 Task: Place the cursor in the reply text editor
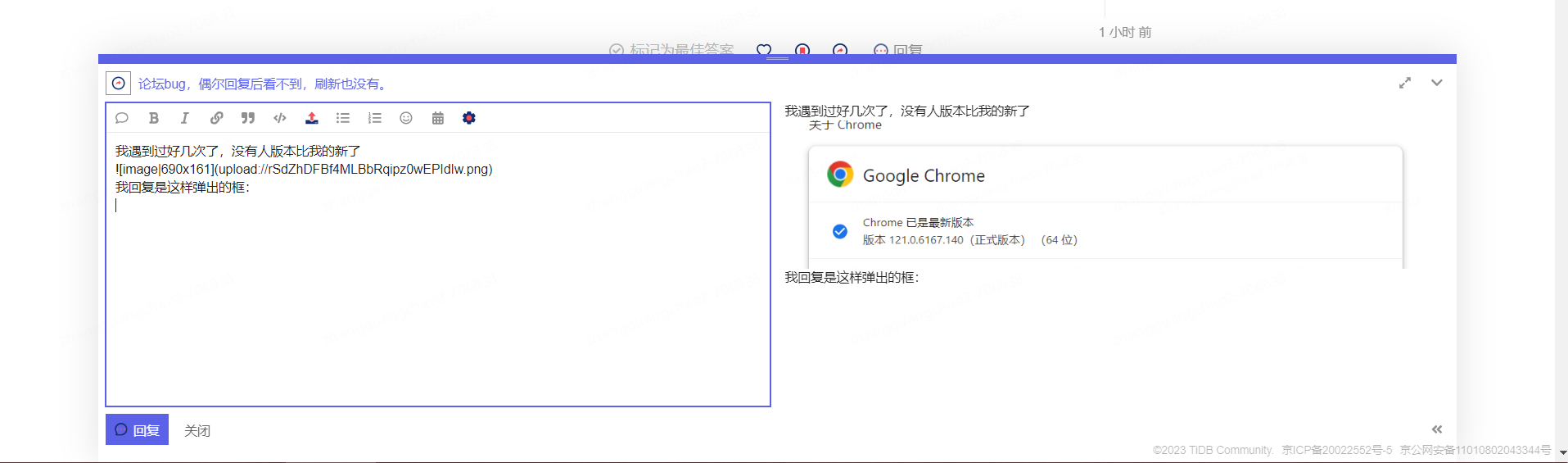438,269
